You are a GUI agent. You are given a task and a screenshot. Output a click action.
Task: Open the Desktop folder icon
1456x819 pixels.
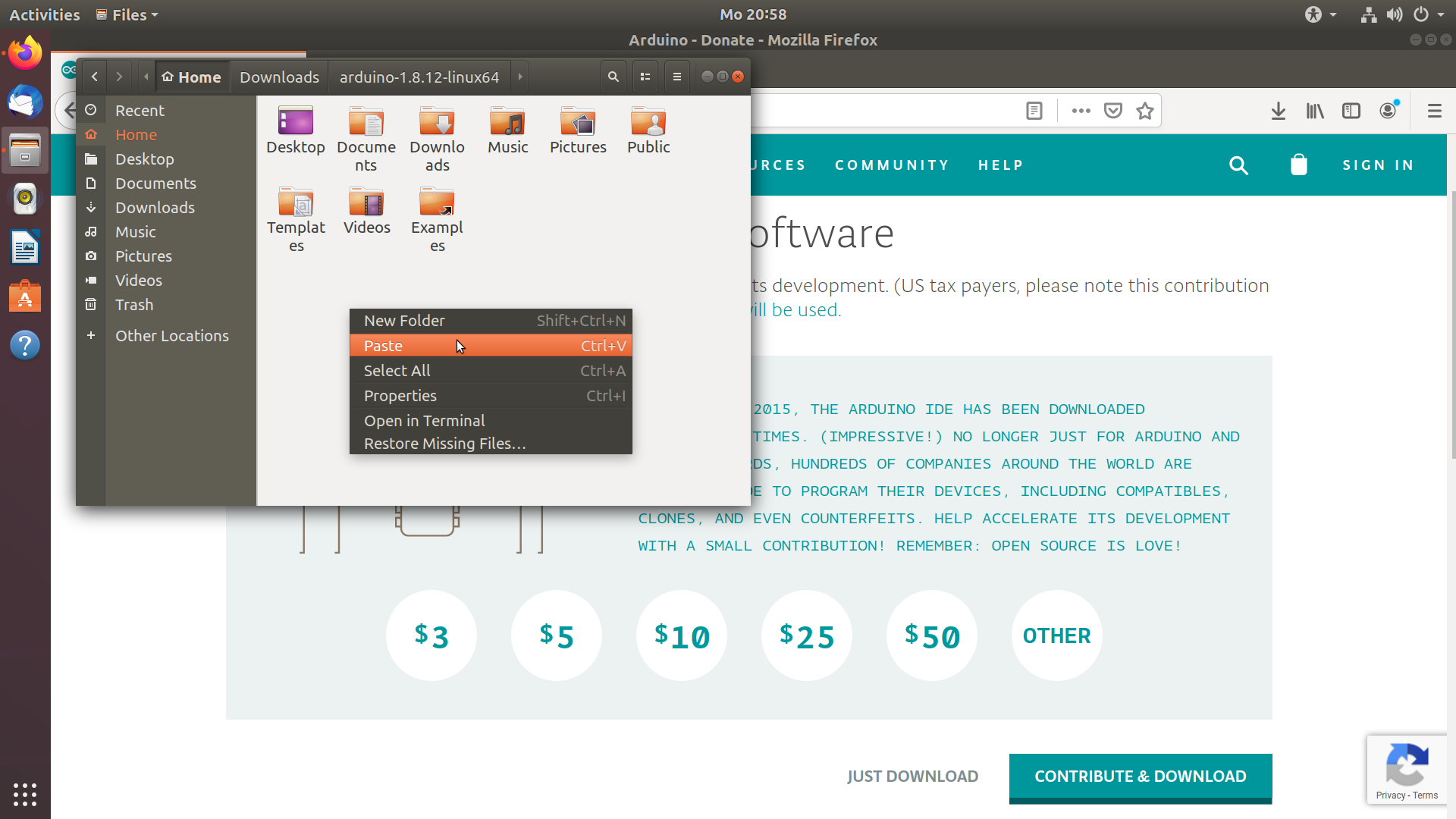296,121
